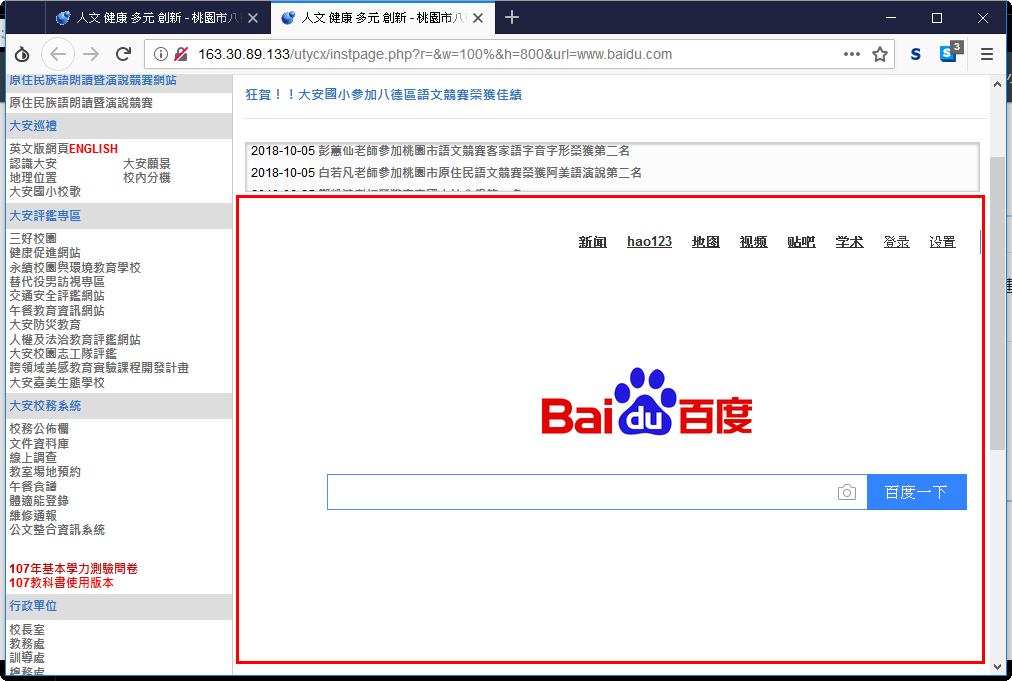
Task: Open the 午餐教育資訊網站 link
Action: point(57,311)
